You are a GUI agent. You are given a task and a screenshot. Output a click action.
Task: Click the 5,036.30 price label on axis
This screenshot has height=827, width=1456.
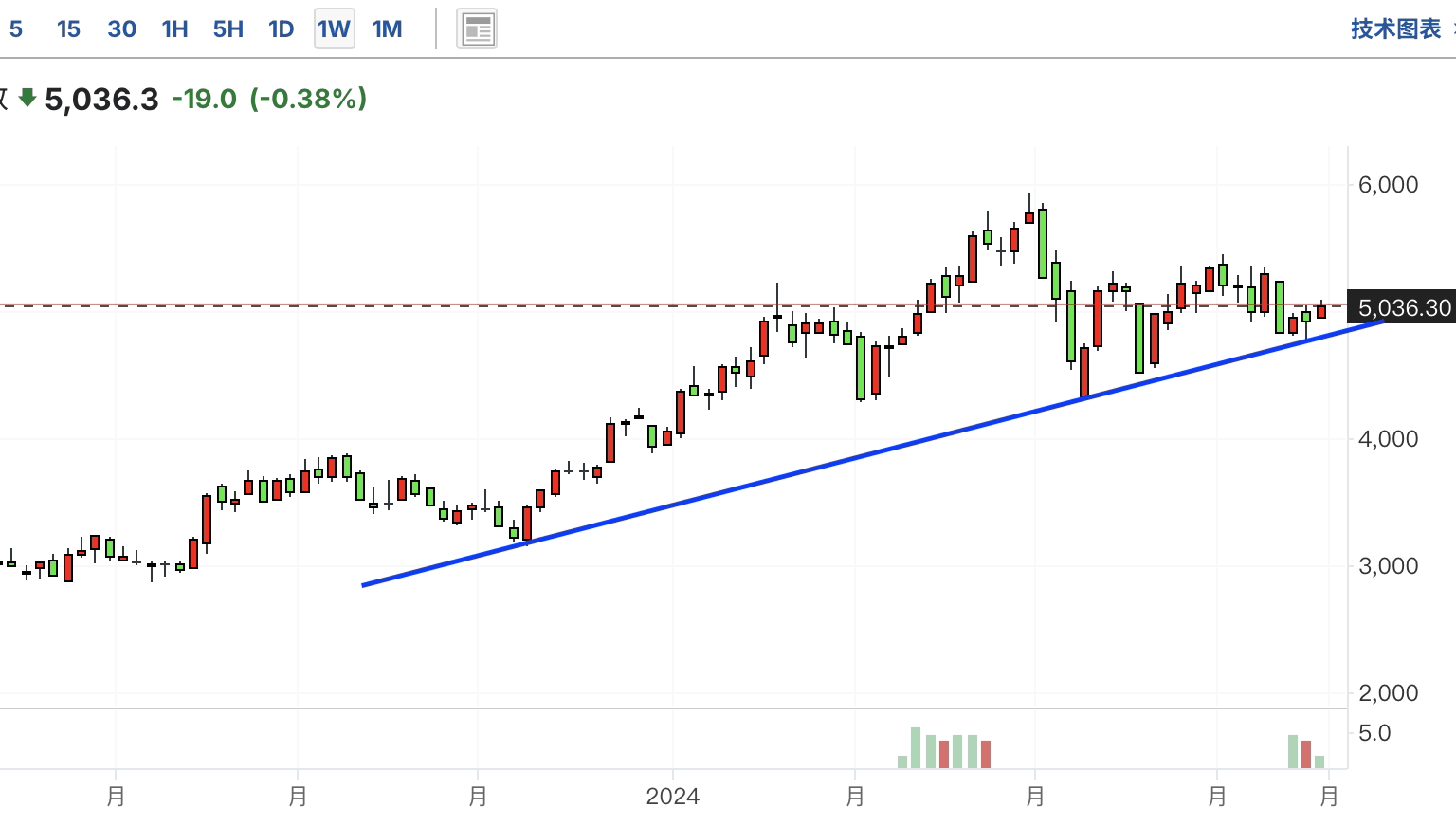click(1401, 307)
